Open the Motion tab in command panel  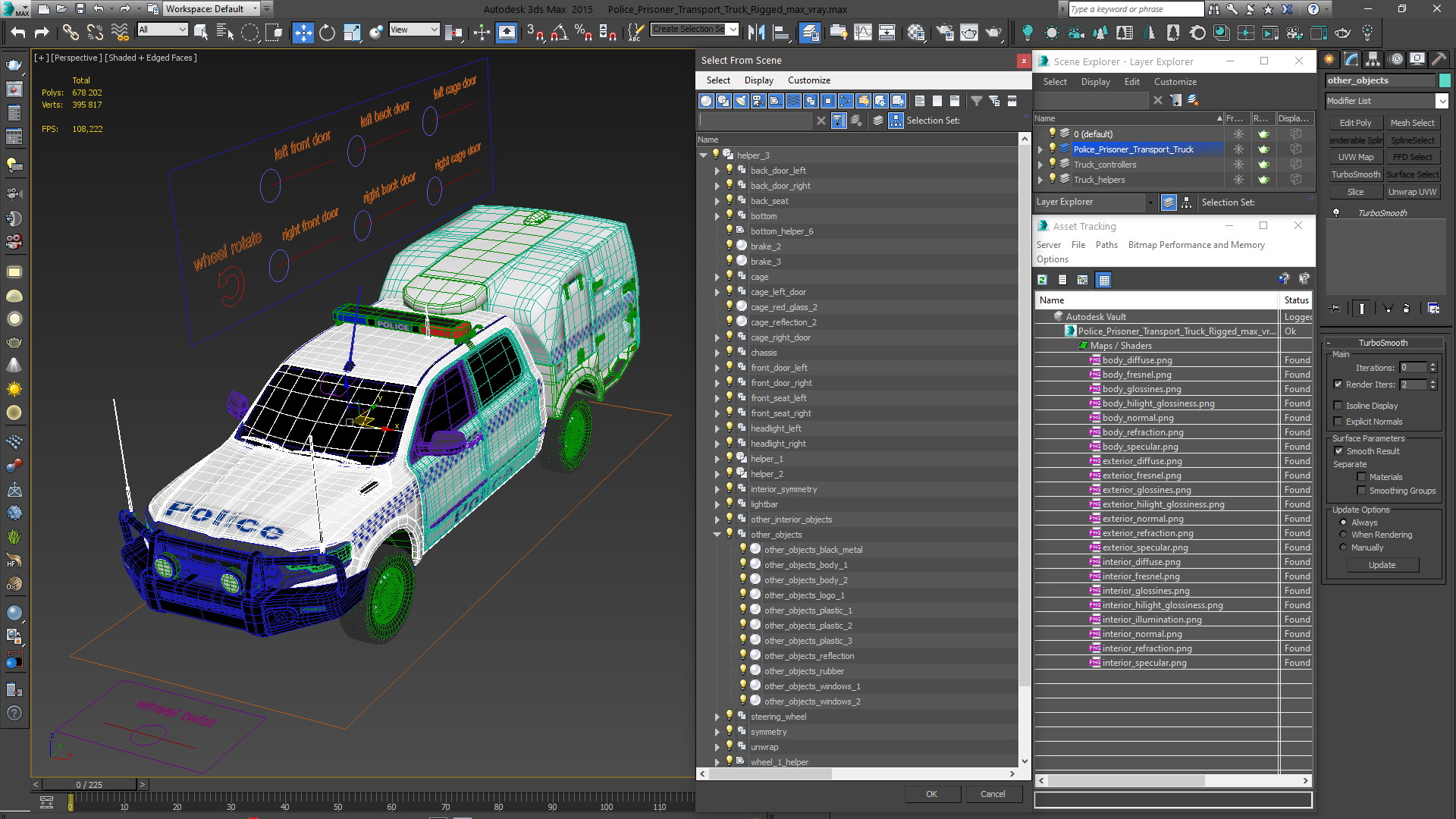coord(1395,59)
